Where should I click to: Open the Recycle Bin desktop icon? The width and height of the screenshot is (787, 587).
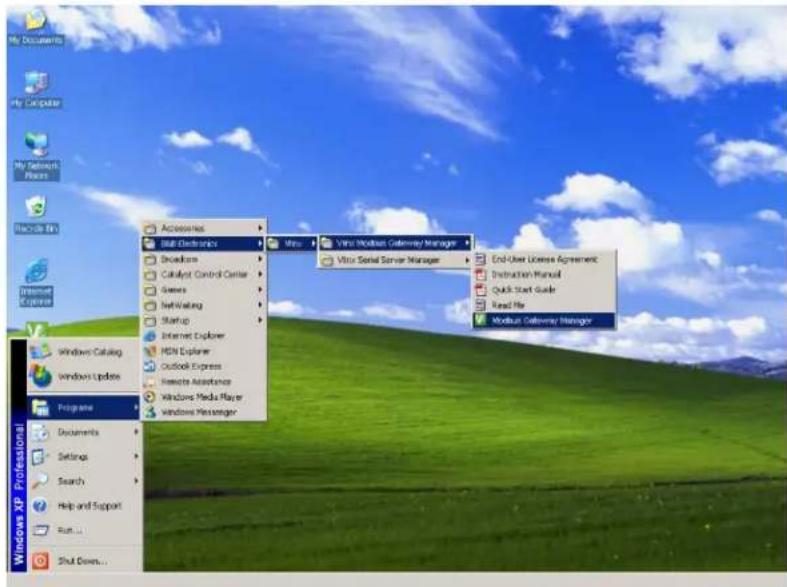pyautogui.click(x=36, y=215)
